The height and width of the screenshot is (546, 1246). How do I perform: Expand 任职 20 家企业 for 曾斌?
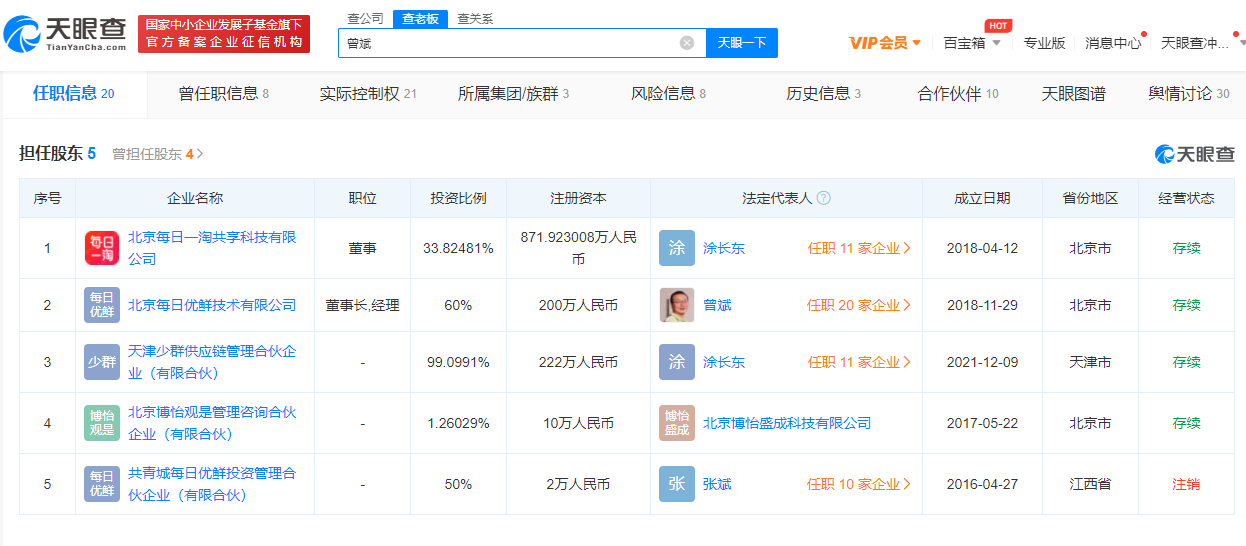pos(859,305)
